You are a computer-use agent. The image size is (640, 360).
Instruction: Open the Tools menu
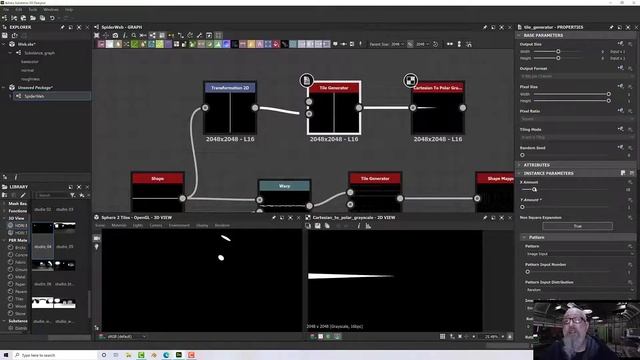(x=33, y=9)
